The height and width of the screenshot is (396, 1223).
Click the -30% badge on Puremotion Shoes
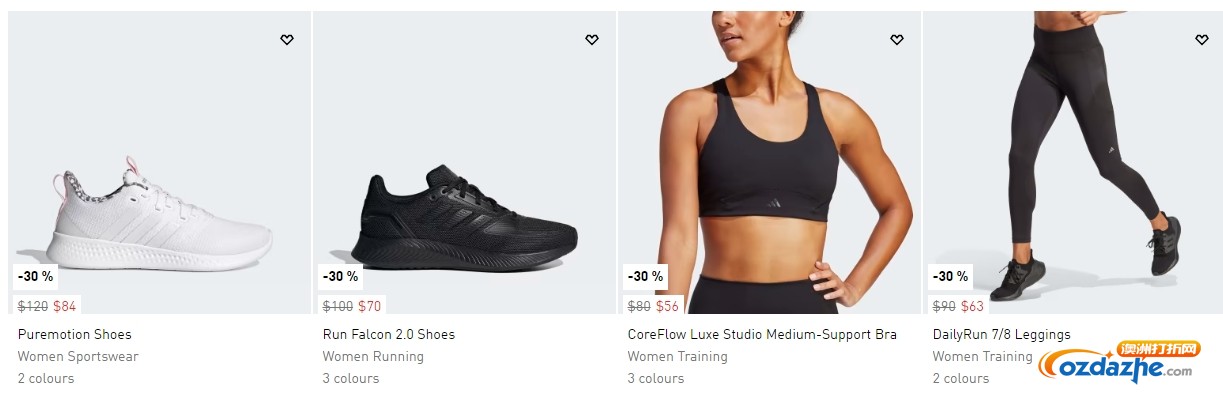click(x=34, y=277)
